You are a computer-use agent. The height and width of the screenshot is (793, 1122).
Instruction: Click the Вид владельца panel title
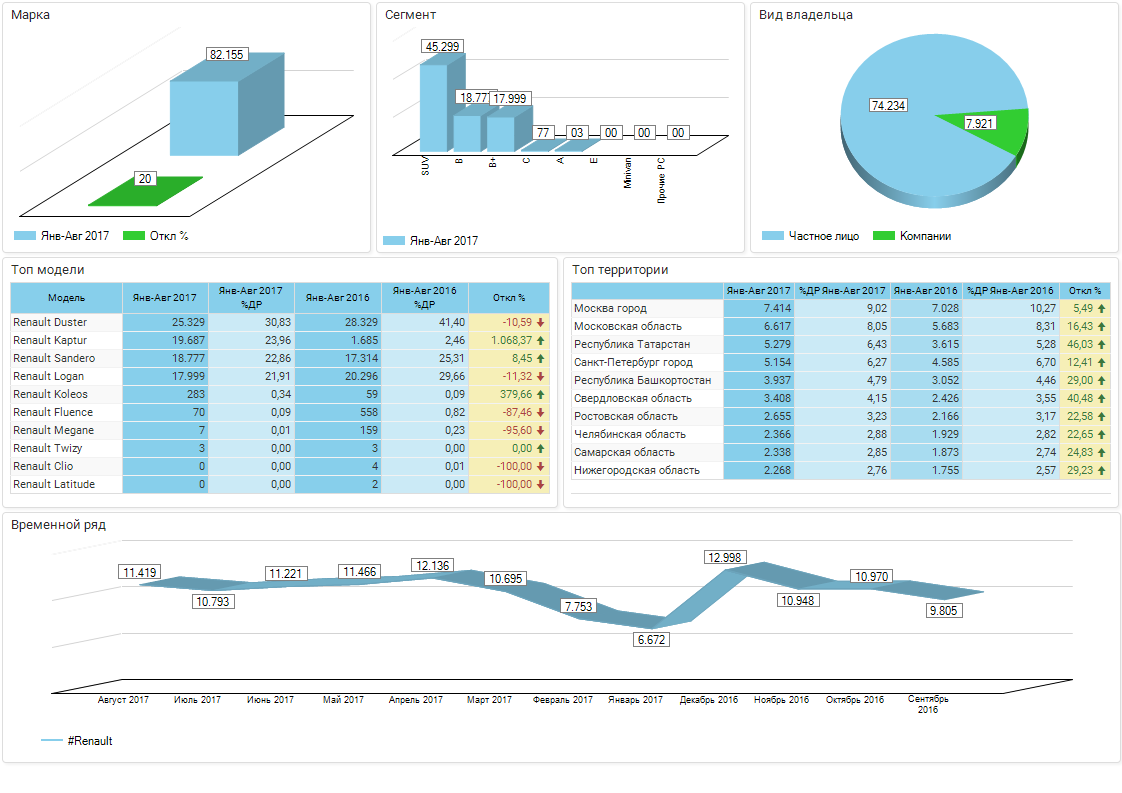coord(806,14)
